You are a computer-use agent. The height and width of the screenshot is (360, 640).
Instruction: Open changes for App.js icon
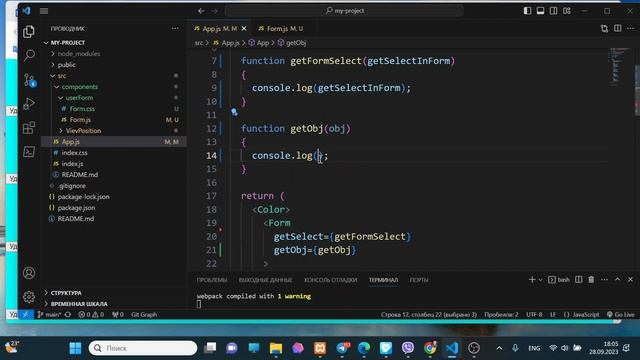click(x=604, y=28)
